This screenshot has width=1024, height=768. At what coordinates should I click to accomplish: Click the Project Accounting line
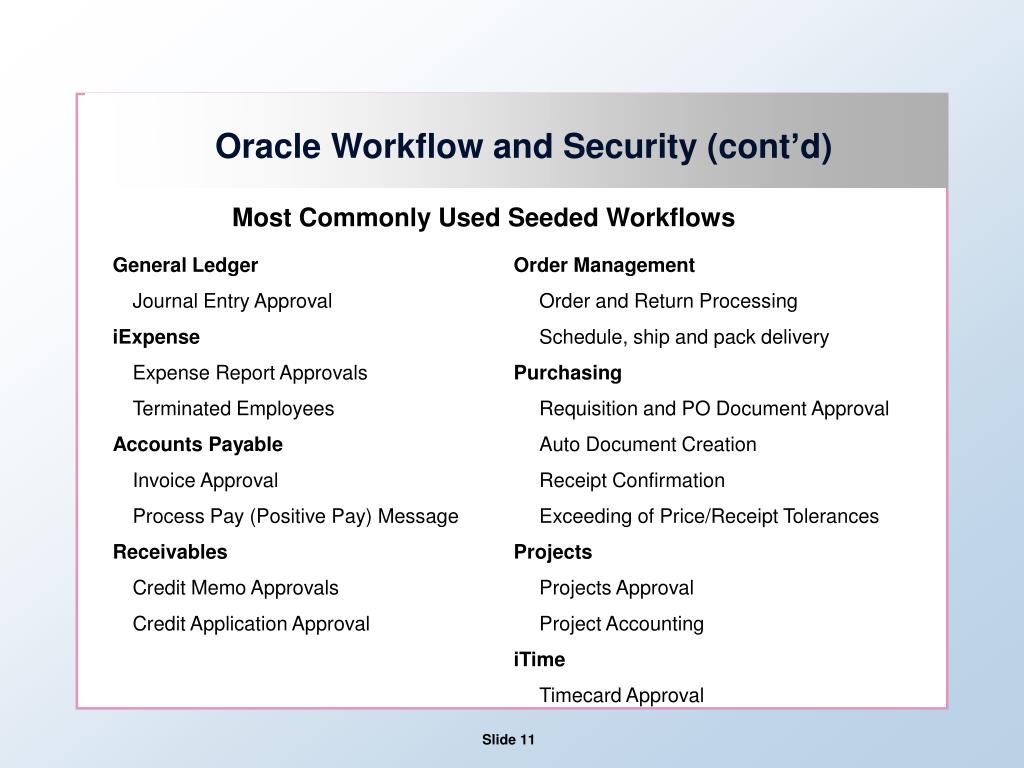click(621, 624)
